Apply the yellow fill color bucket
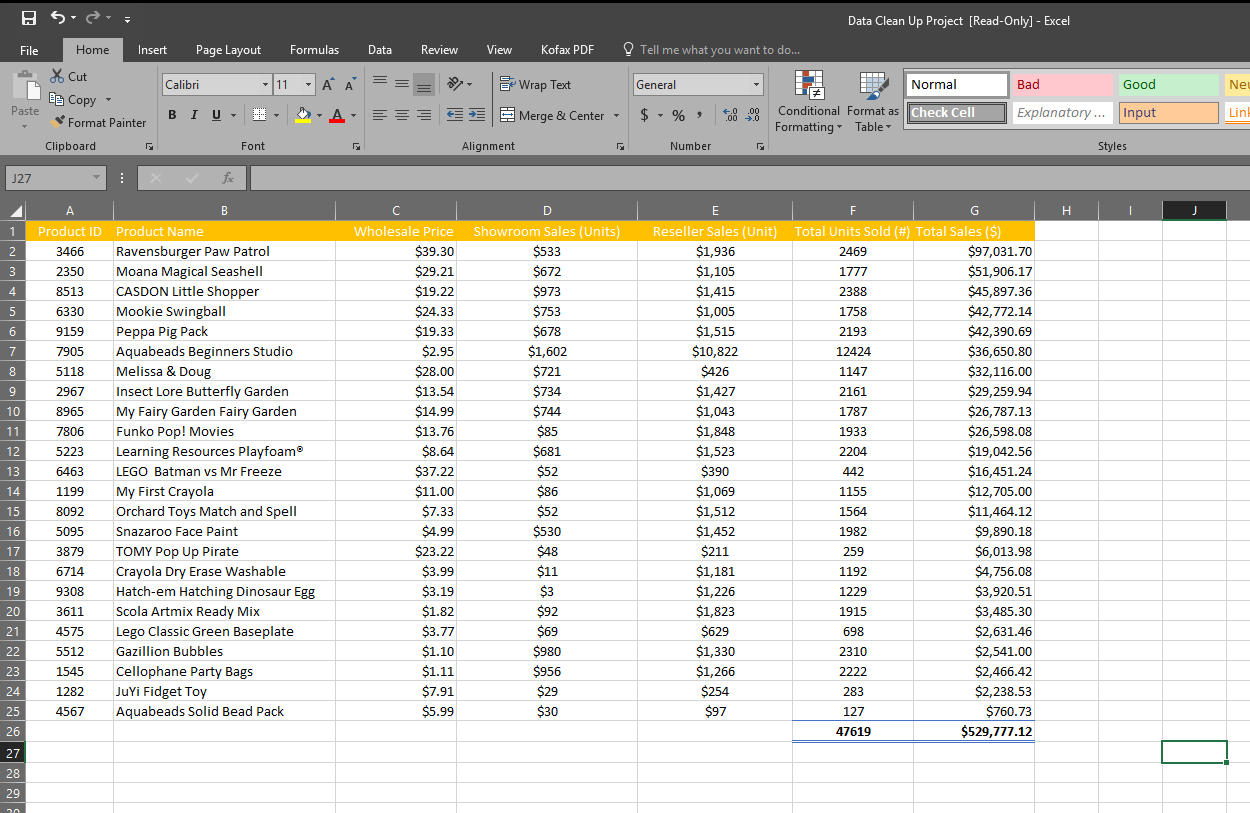The width and height of the screenshot is (1250, 813). click(303, 116)
